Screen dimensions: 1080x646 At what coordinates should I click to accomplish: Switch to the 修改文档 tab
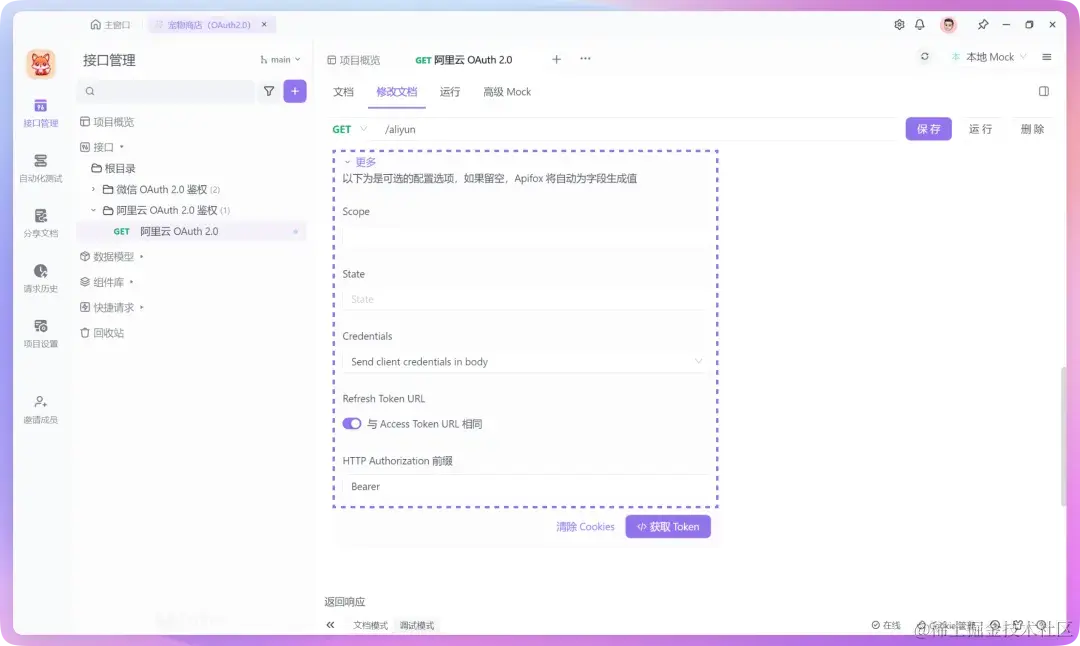(x=397, y=92)
